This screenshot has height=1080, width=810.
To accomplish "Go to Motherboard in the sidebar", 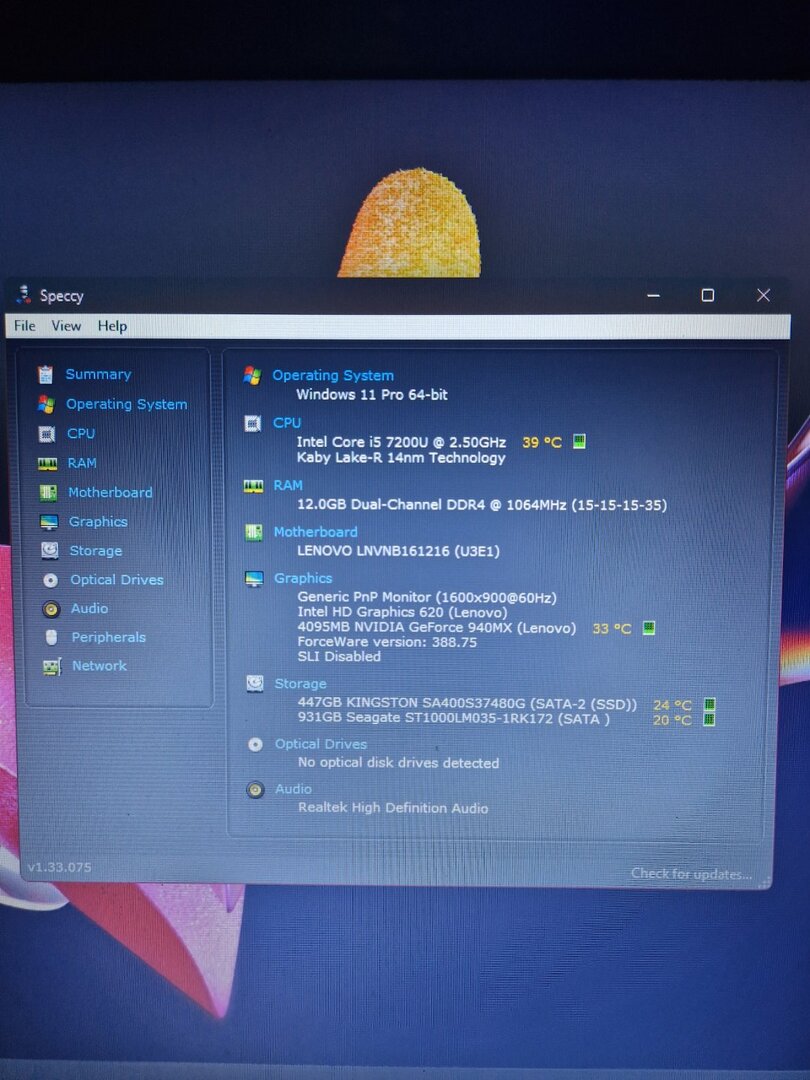I will click(x=110, y=492).
